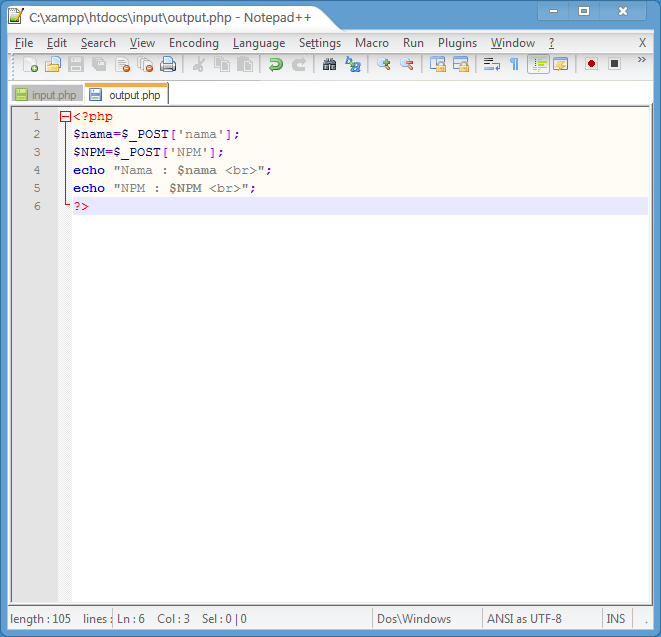Screen dimensions: 661x637
Task: Stop macro recording with square icon
Action: (615, 64)
